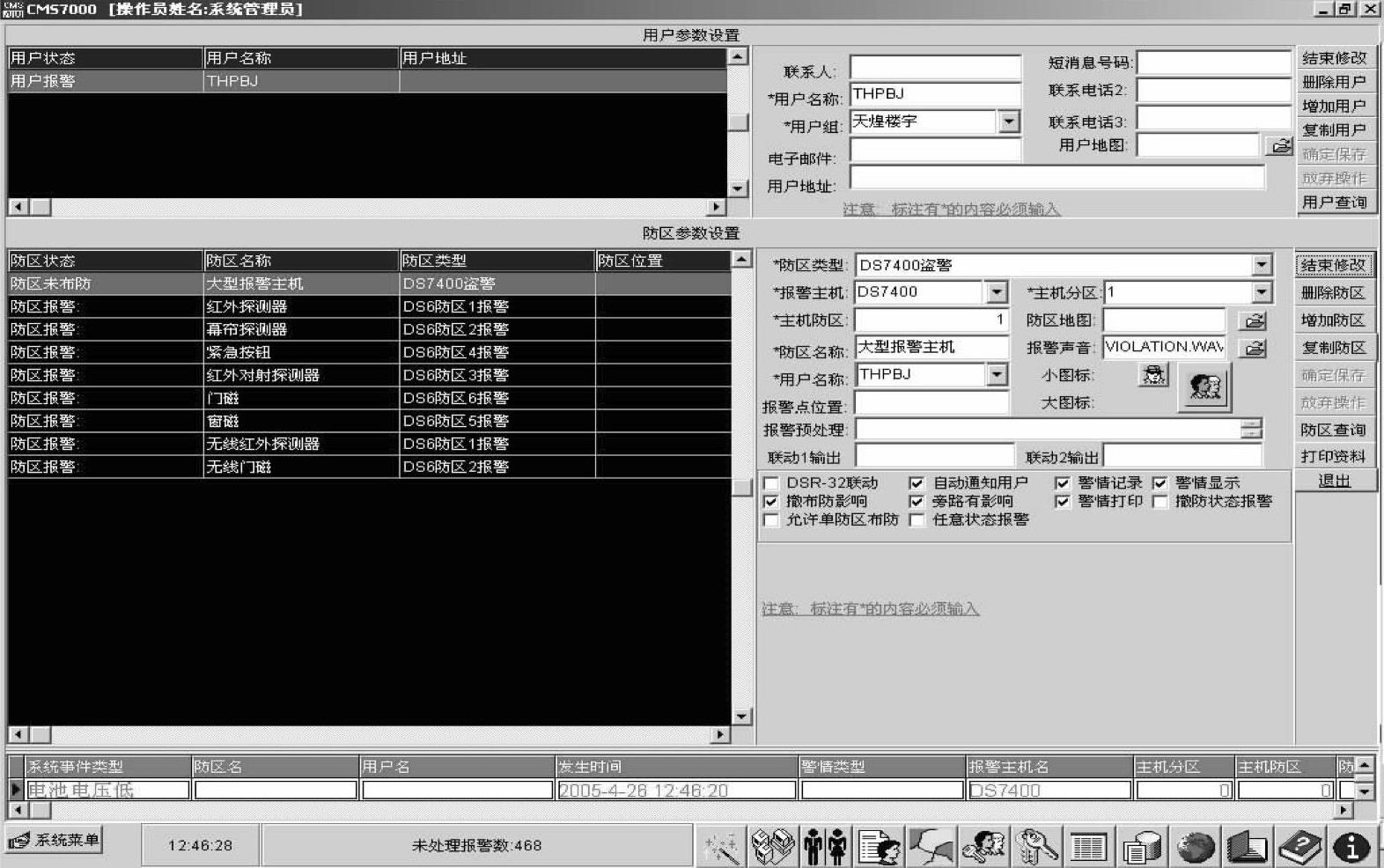Browse for alarm sound (报警声音) file icon
1384x868 pixels.
click(x=1254, y=348)
